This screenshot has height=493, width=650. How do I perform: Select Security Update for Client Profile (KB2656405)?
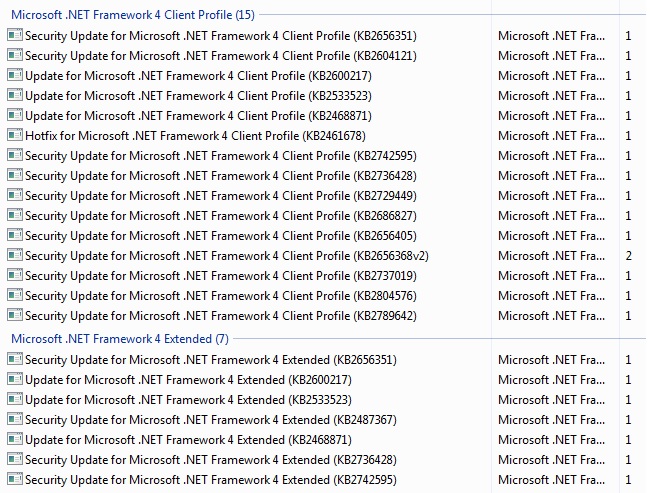(221, 236)
